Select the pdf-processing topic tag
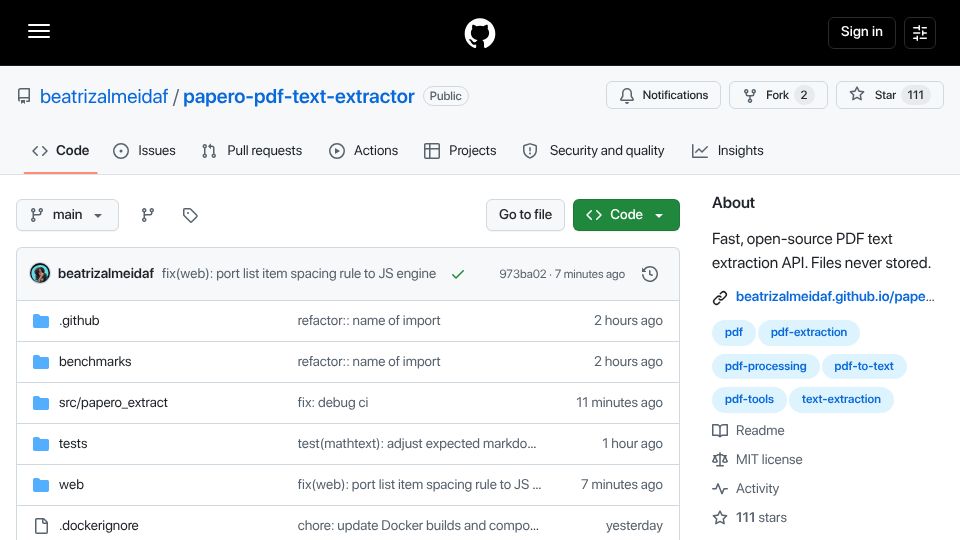Image resolution: width=960 pixels, height=540 pixels. pyautogui.click(x=765, y=366)
